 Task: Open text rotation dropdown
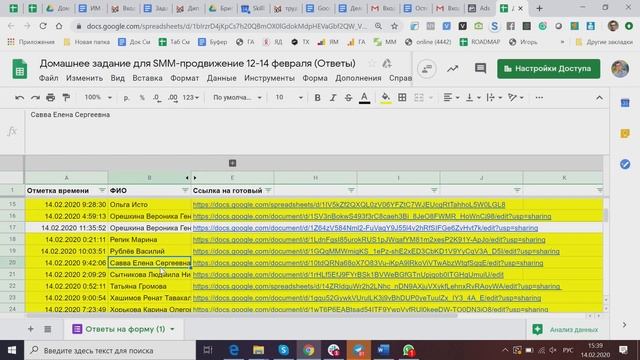pyautogui.click(x=516, y=98)
